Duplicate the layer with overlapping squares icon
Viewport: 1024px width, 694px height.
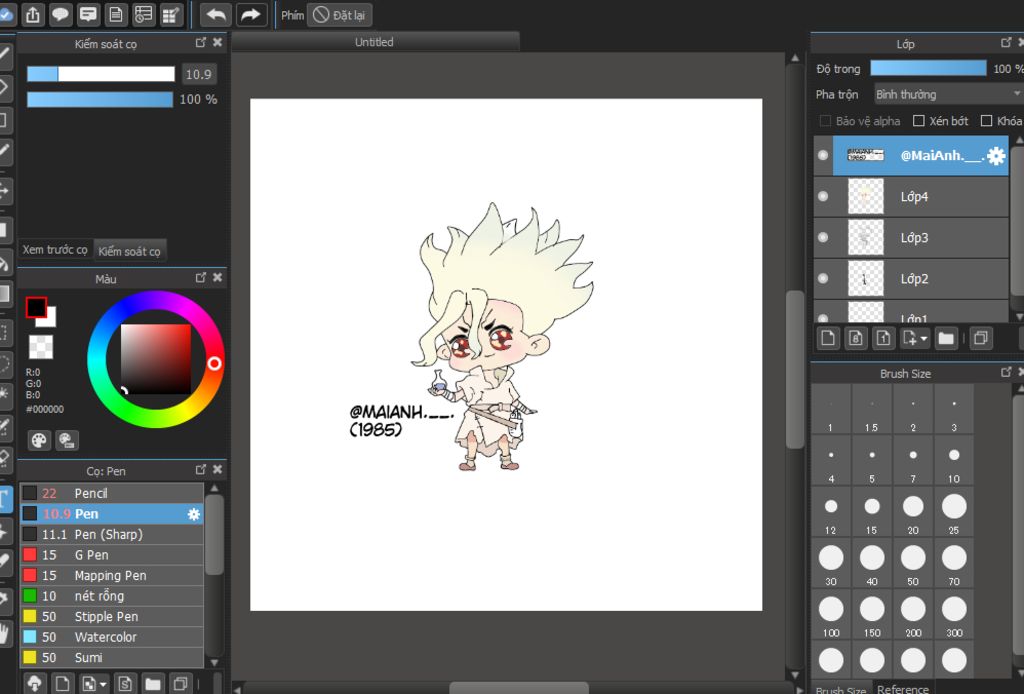(x=980, y=338)
